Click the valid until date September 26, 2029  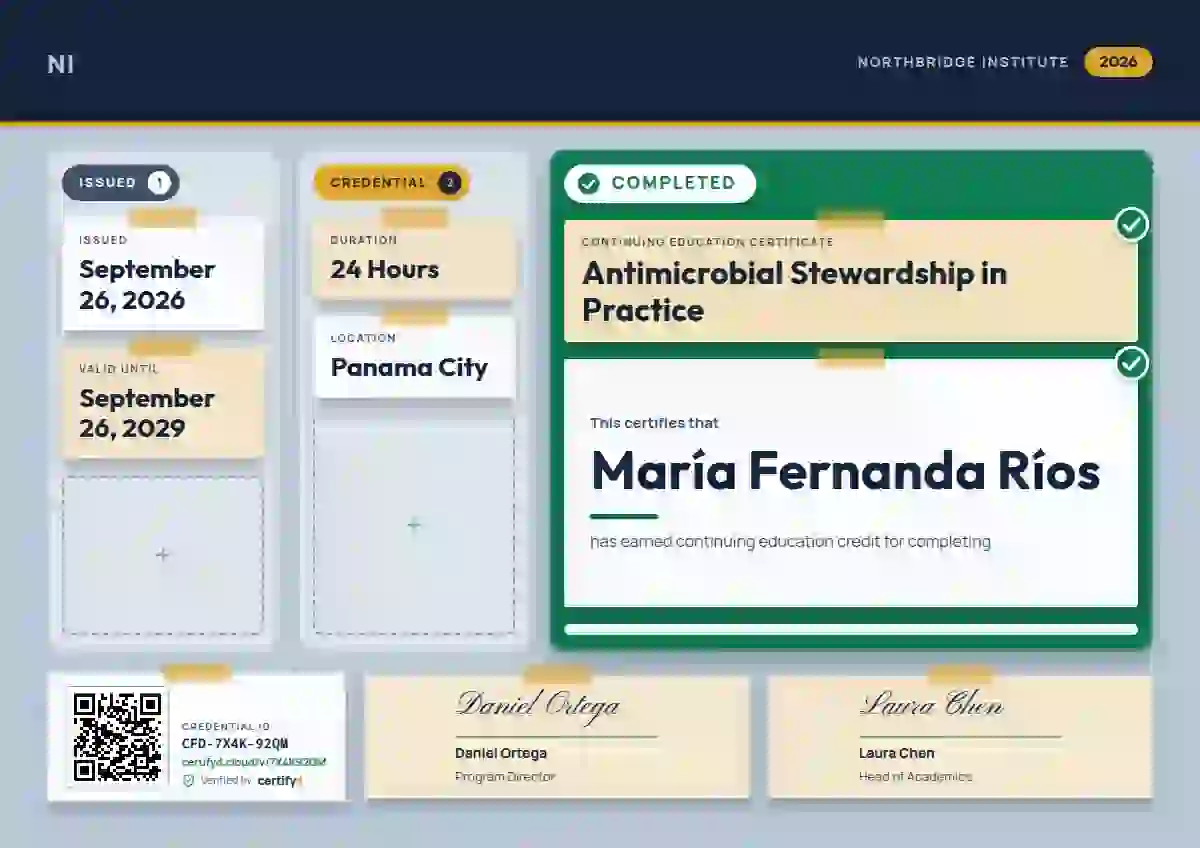tap(147, 413)
